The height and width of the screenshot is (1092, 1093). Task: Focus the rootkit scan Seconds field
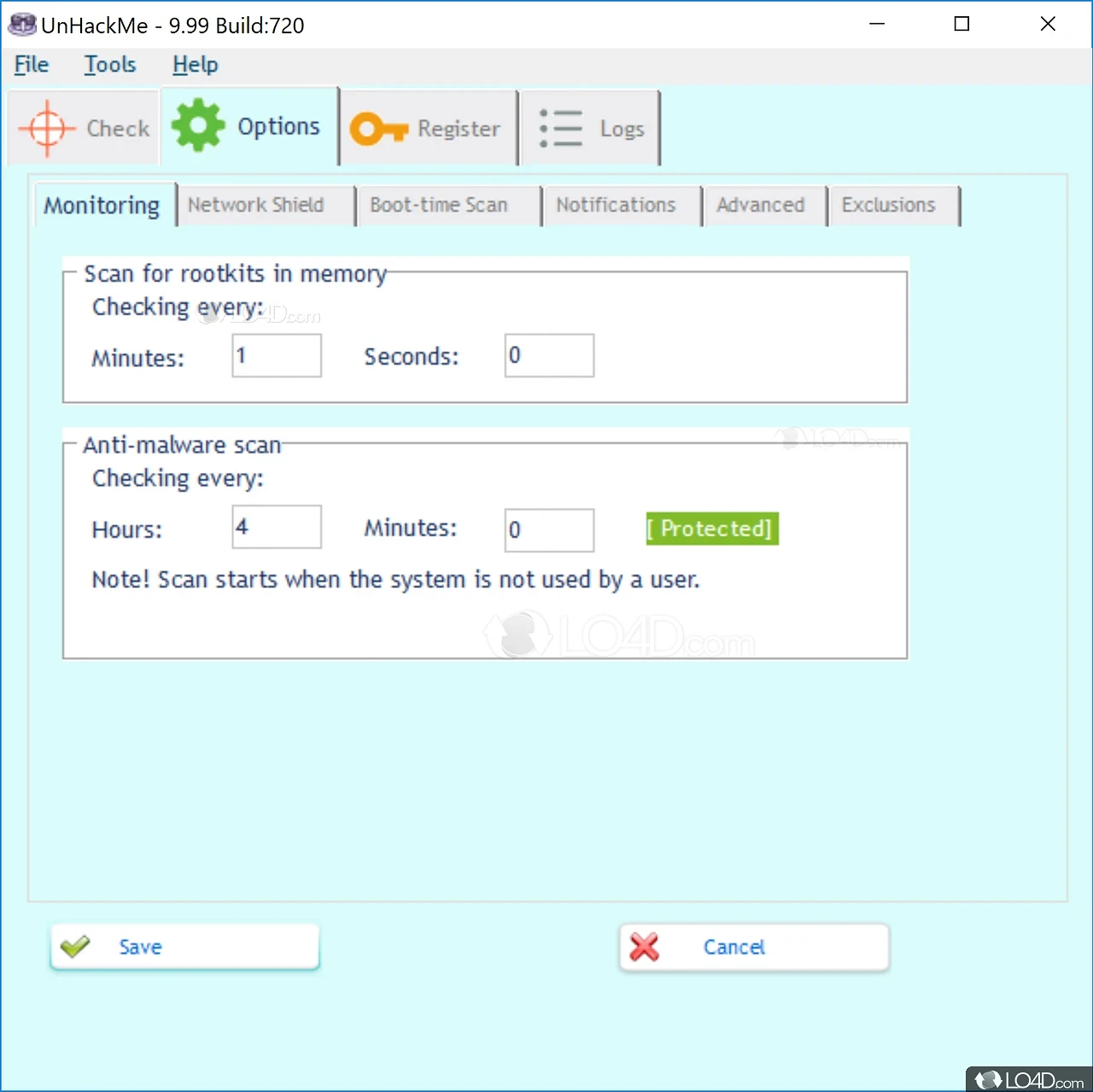[x=549, y=355]
